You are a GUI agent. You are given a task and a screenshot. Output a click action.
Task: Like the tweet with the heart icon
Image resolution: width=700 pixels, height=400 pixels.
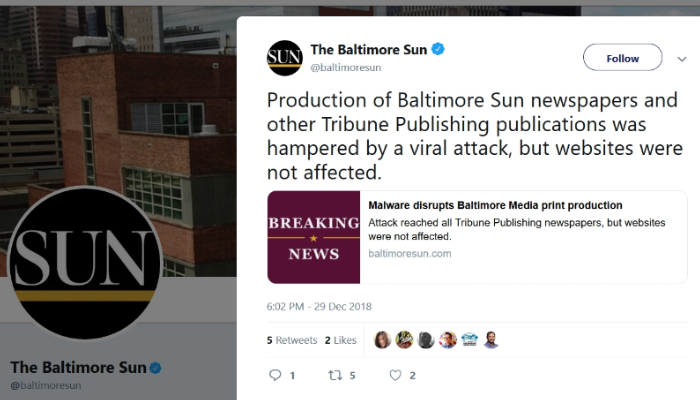coord(395,375)
